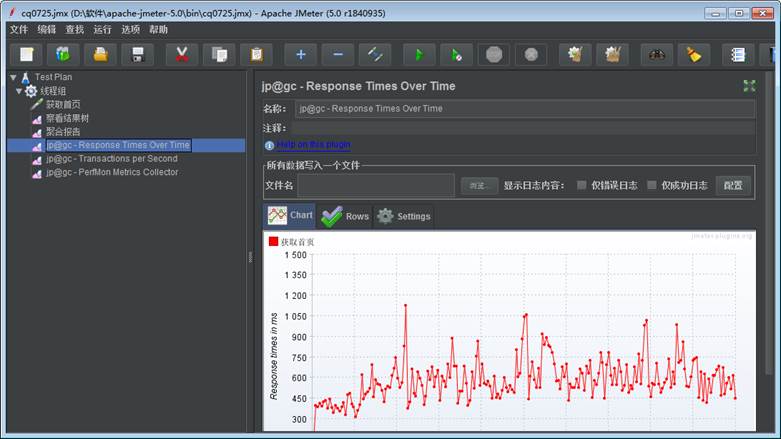Image resolution: width=781 pixels, height=439 pixels.
Task: Collapse all with the minus icon
Action: (x=338, y=54)
